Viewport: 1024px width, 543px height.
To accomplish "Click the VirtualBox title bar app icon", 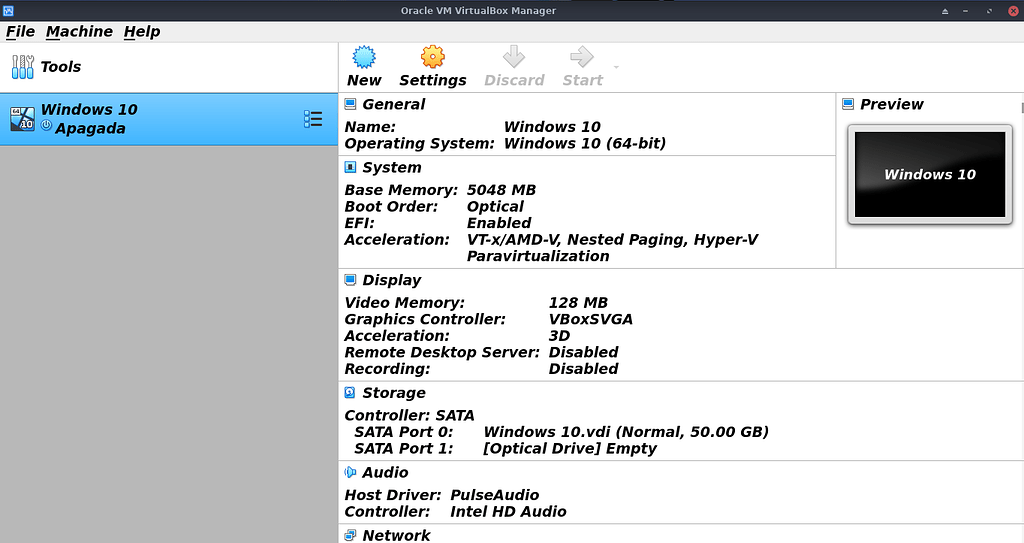I will pyautogui.click(x=8, y=10).
